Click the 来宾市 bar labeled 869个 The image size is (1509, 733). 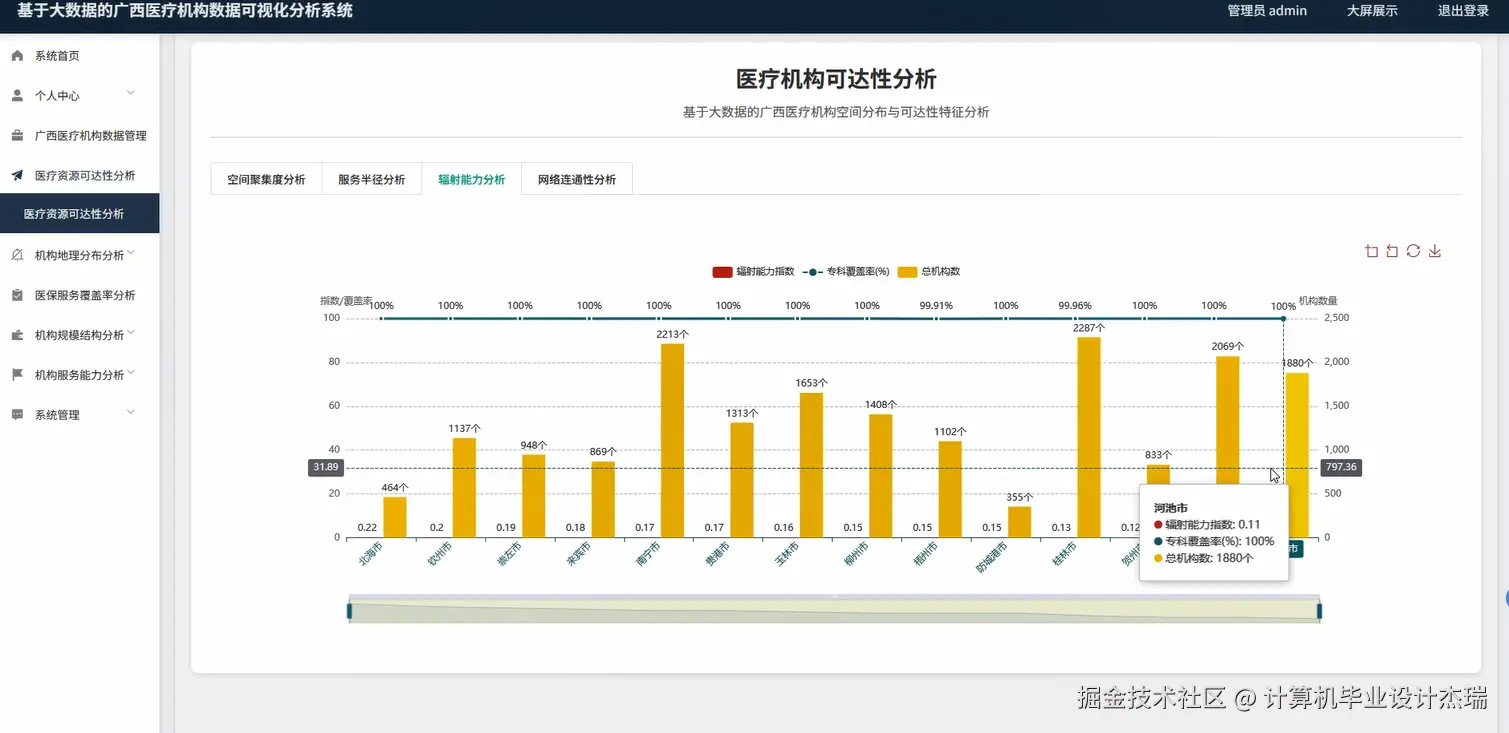click(x=603, y=499)
